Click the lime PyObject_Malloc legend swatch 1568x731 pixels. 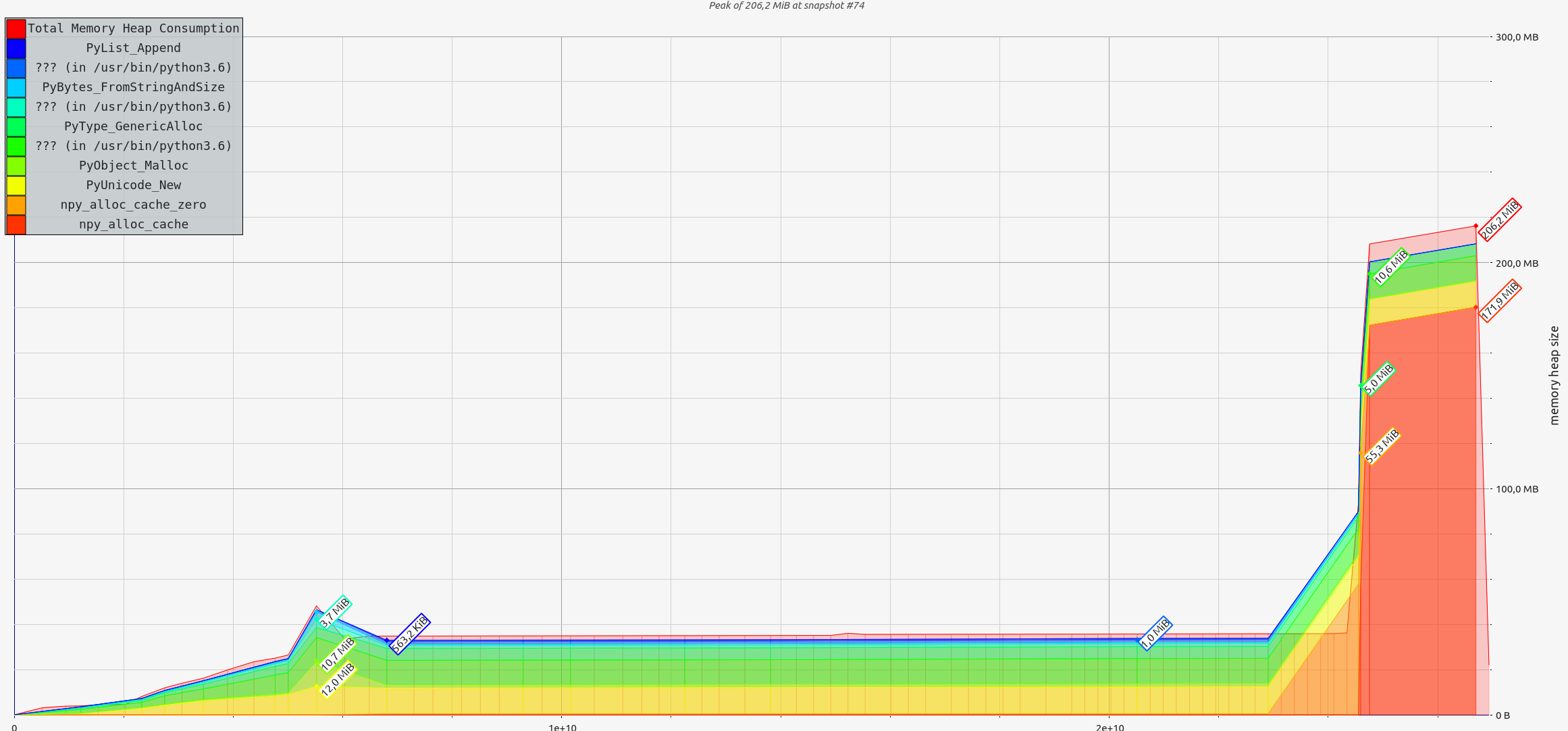[x=16, y=166]
